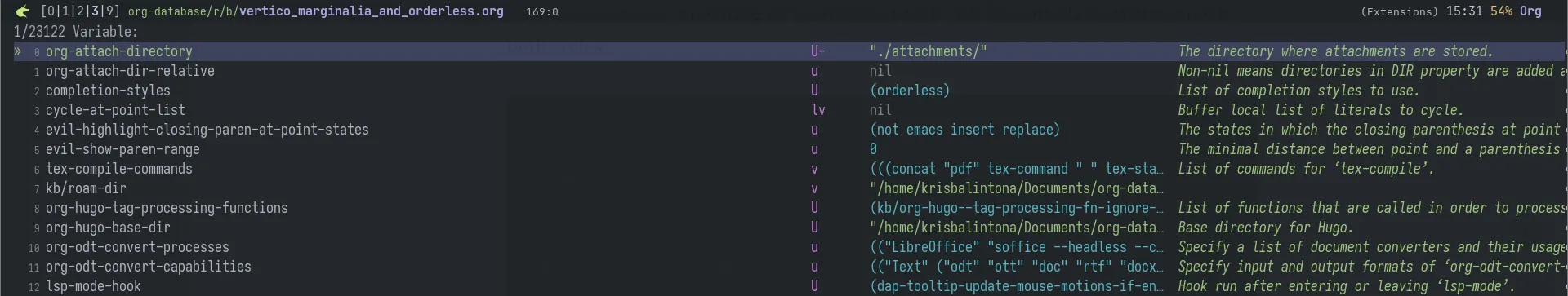Viewport: 1568px width, 296px height.
Task: Click the U marker of completion-styles
Action: click(814, 91)
